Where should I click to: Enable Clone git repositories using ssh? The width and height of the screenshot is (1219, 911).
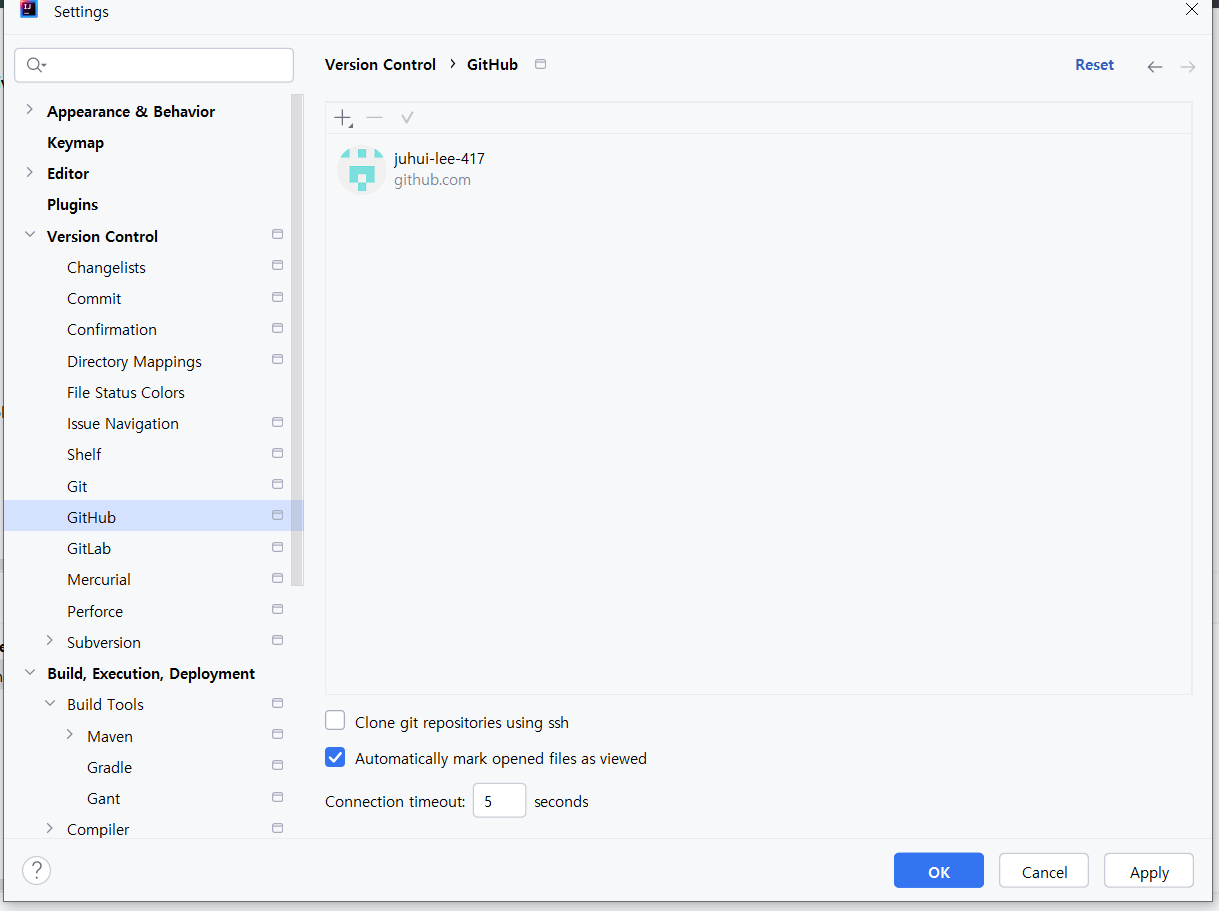click(335, 721)
